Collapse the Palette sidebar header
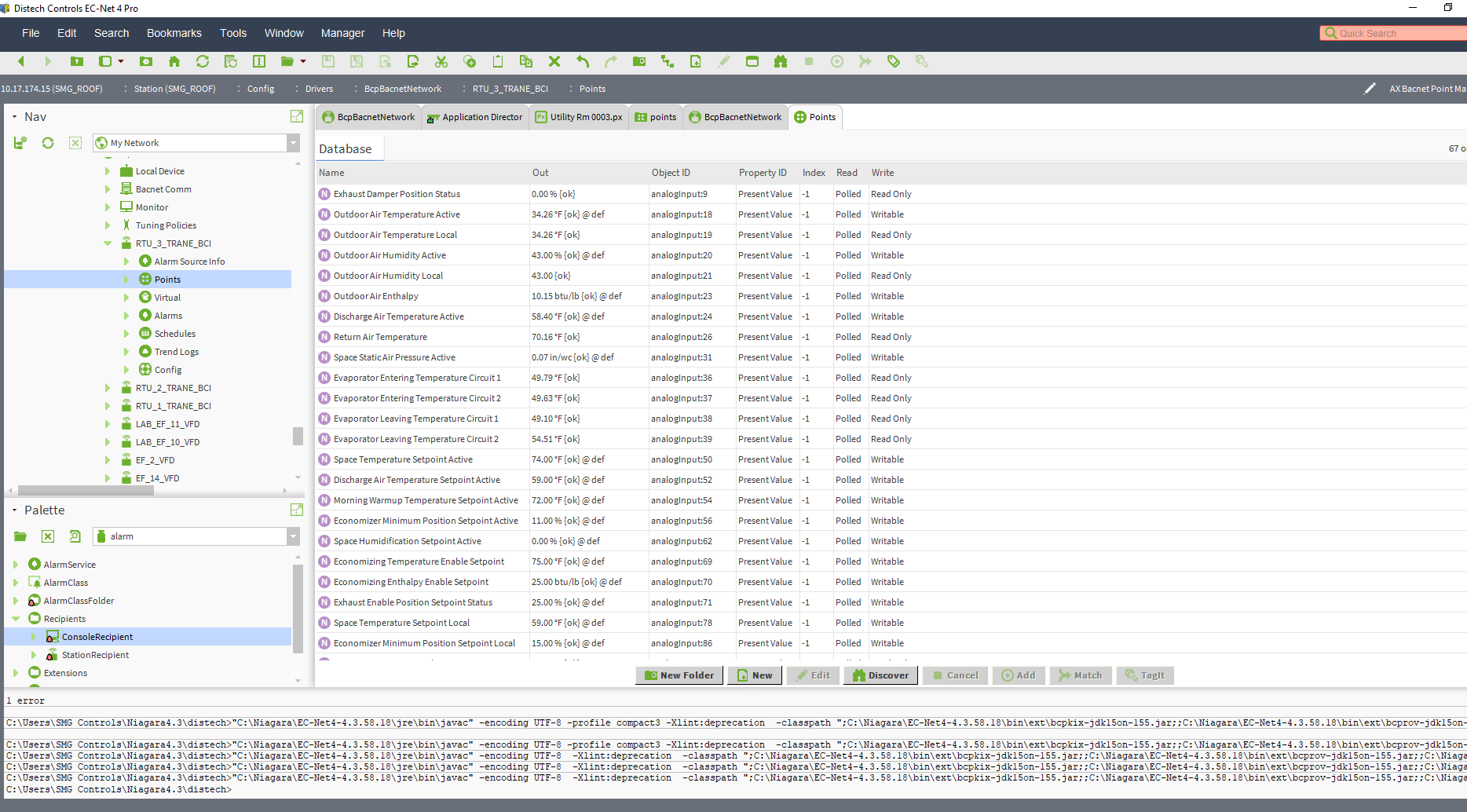The width and height of the screenshot is (1467, 812). pyautogui.click(x=14, y=510)
